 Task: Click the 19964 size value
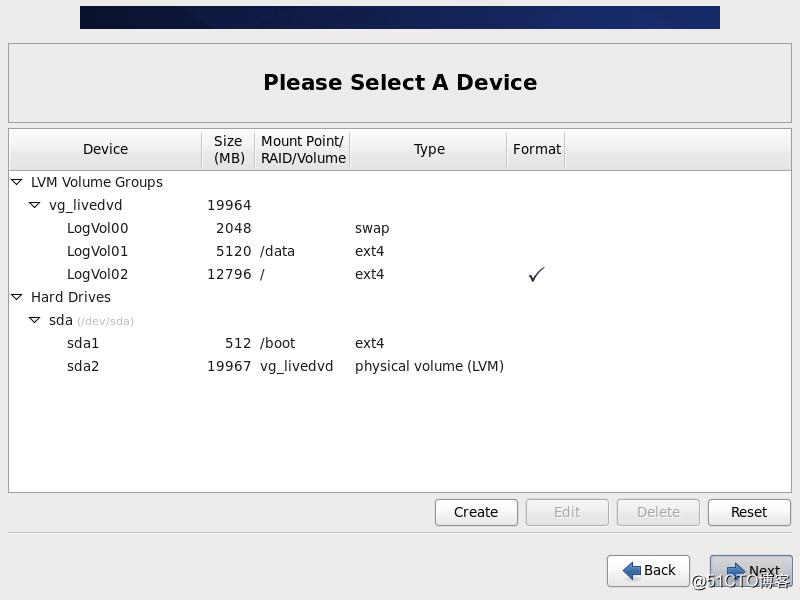coord(229,205)
